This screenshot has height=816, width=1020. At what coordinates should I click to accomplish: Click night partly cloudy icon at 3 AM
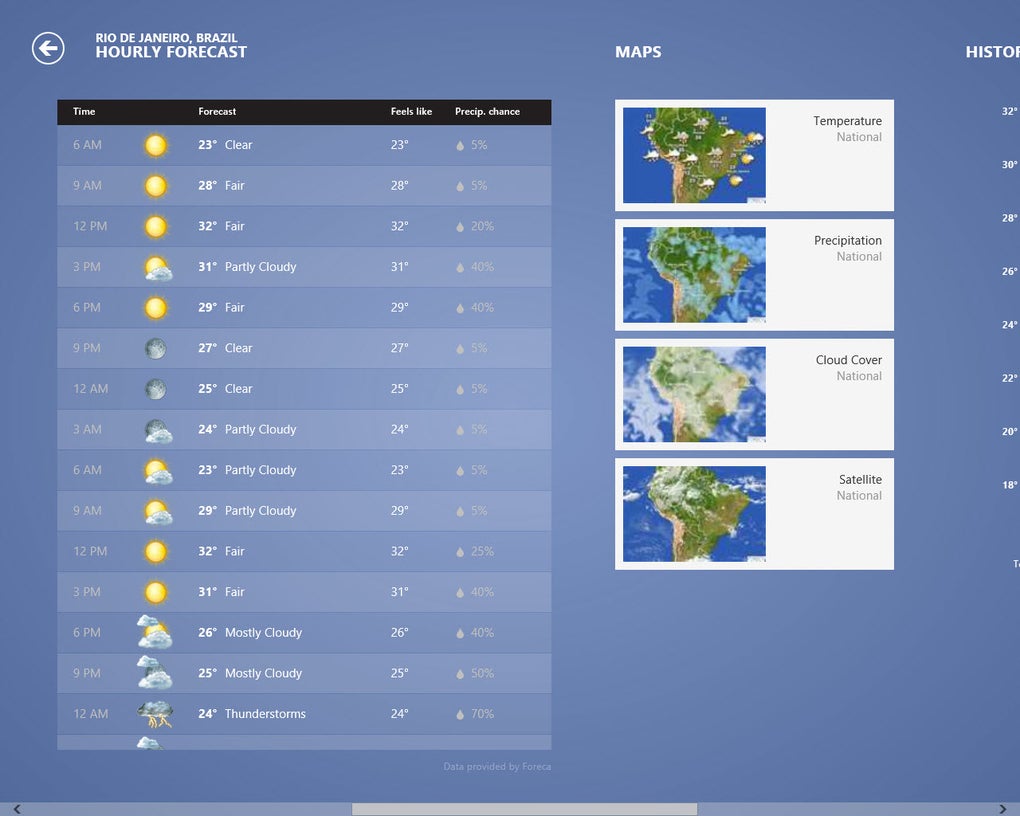[x=158, y=431]
